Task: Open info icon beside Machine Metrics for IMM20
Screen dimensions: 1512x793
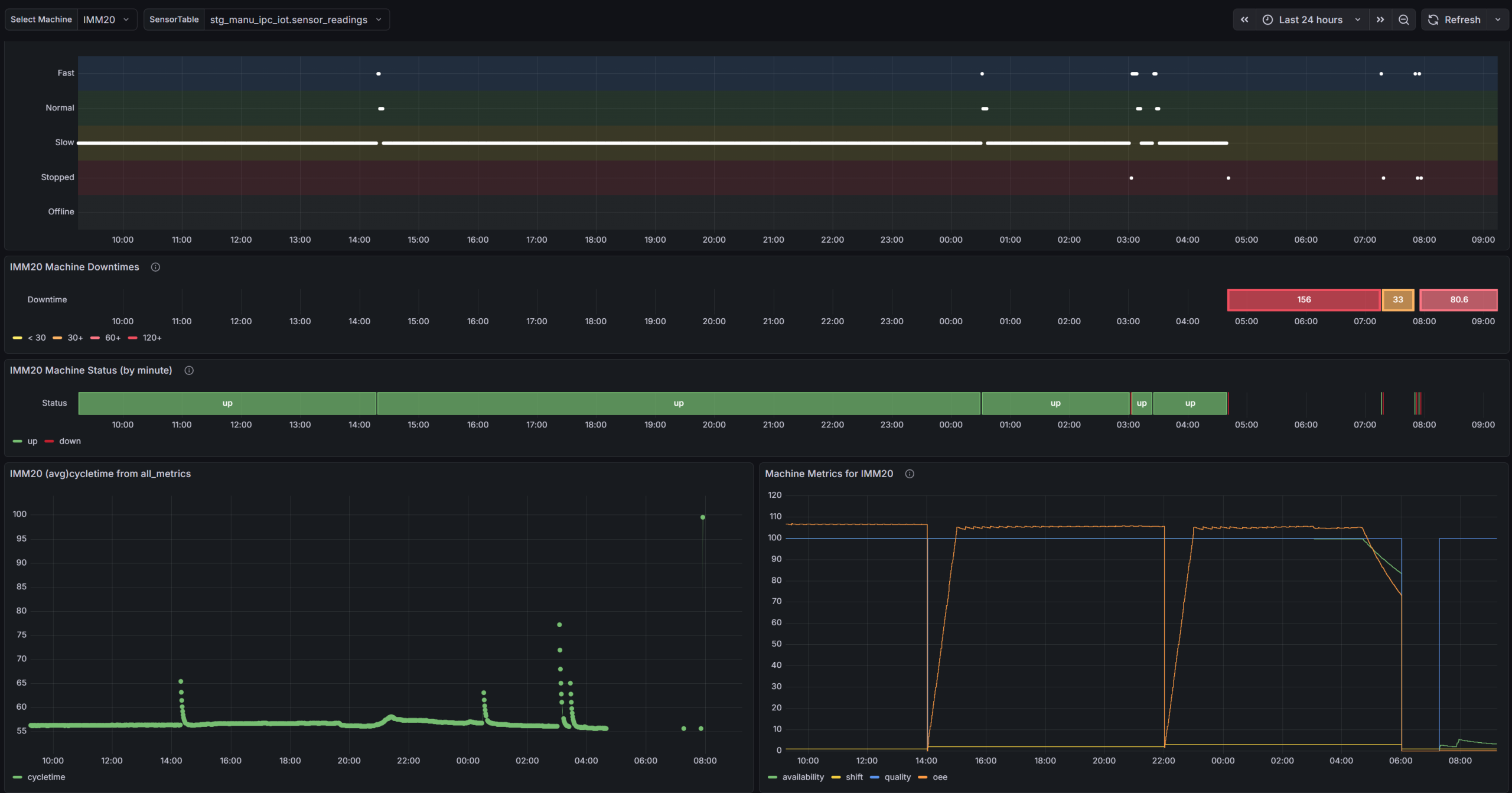Action: 910,474
